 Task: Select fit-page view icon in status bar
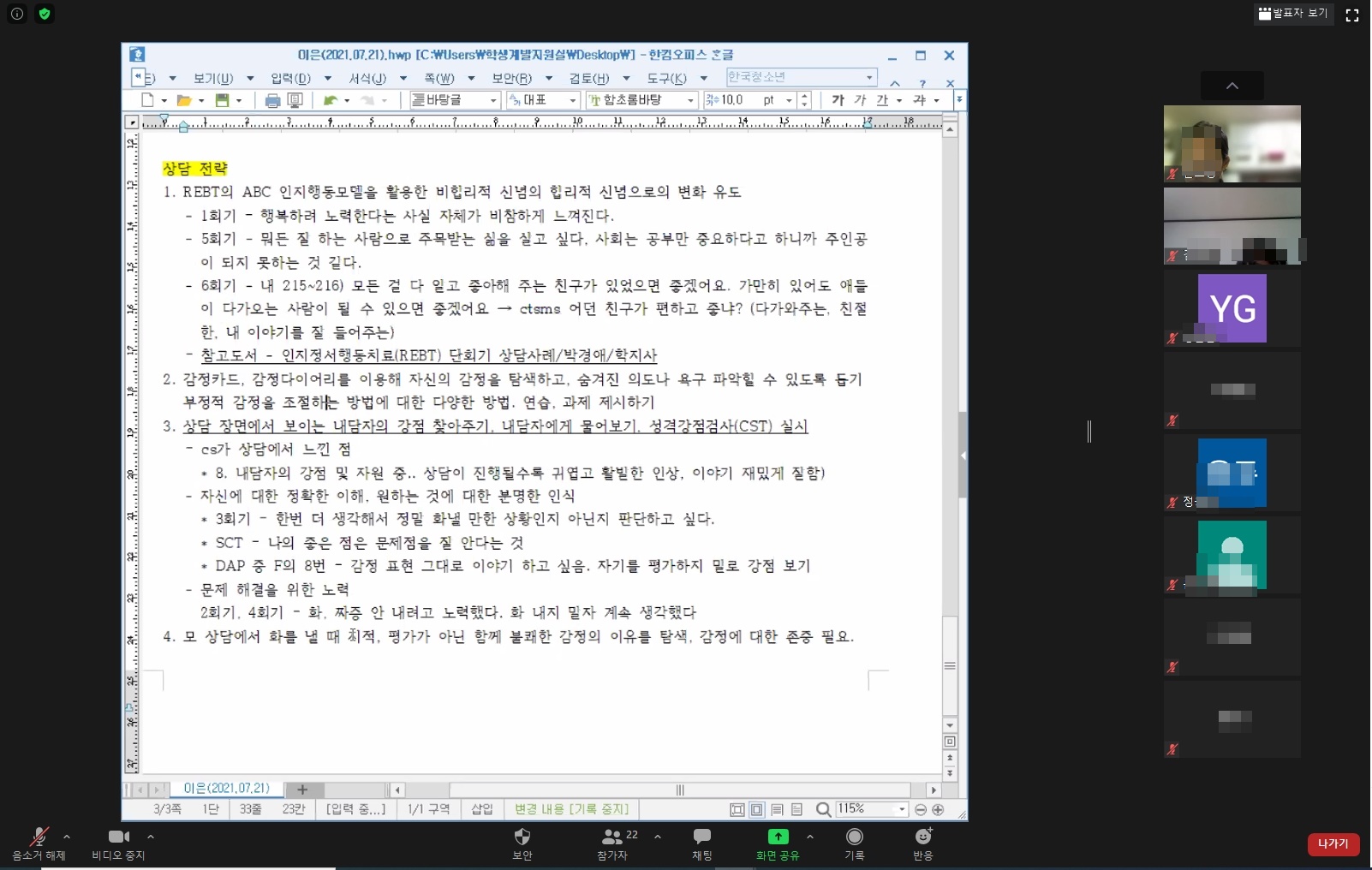coord(737,809)
